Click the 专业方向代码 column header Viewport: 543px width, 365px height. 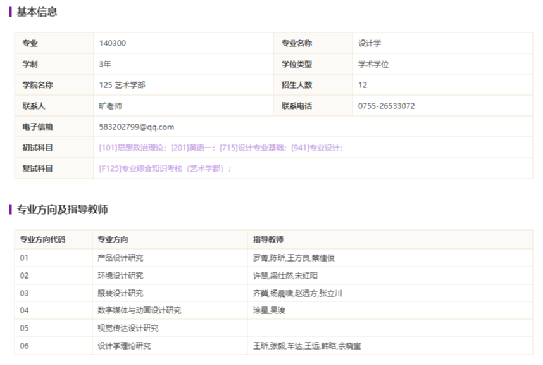tap(43, 239)
